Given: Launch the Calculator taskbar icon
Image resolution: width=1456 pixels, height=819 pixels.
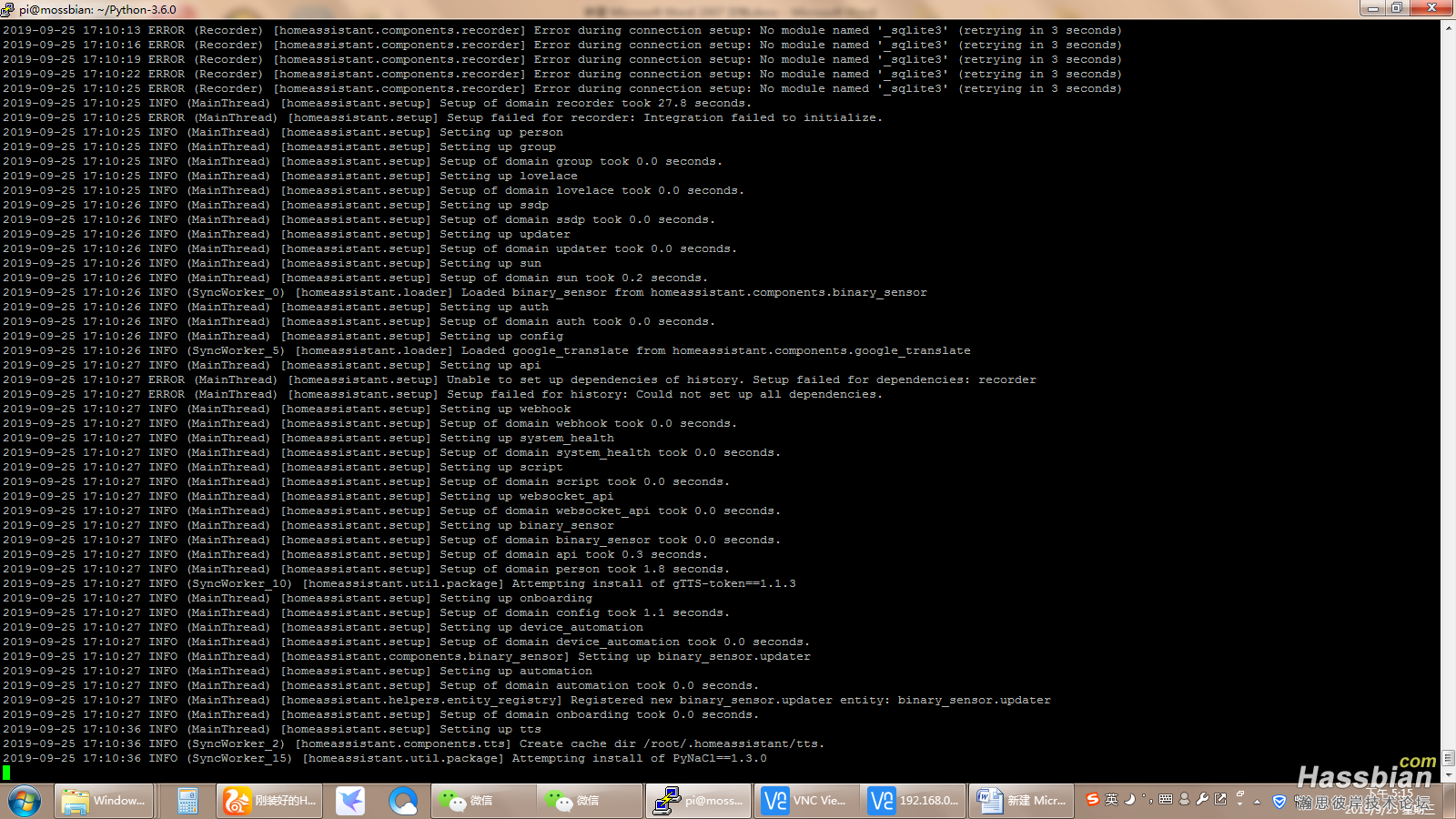Looking at the screenshot, I should click(x=187, y=801).
